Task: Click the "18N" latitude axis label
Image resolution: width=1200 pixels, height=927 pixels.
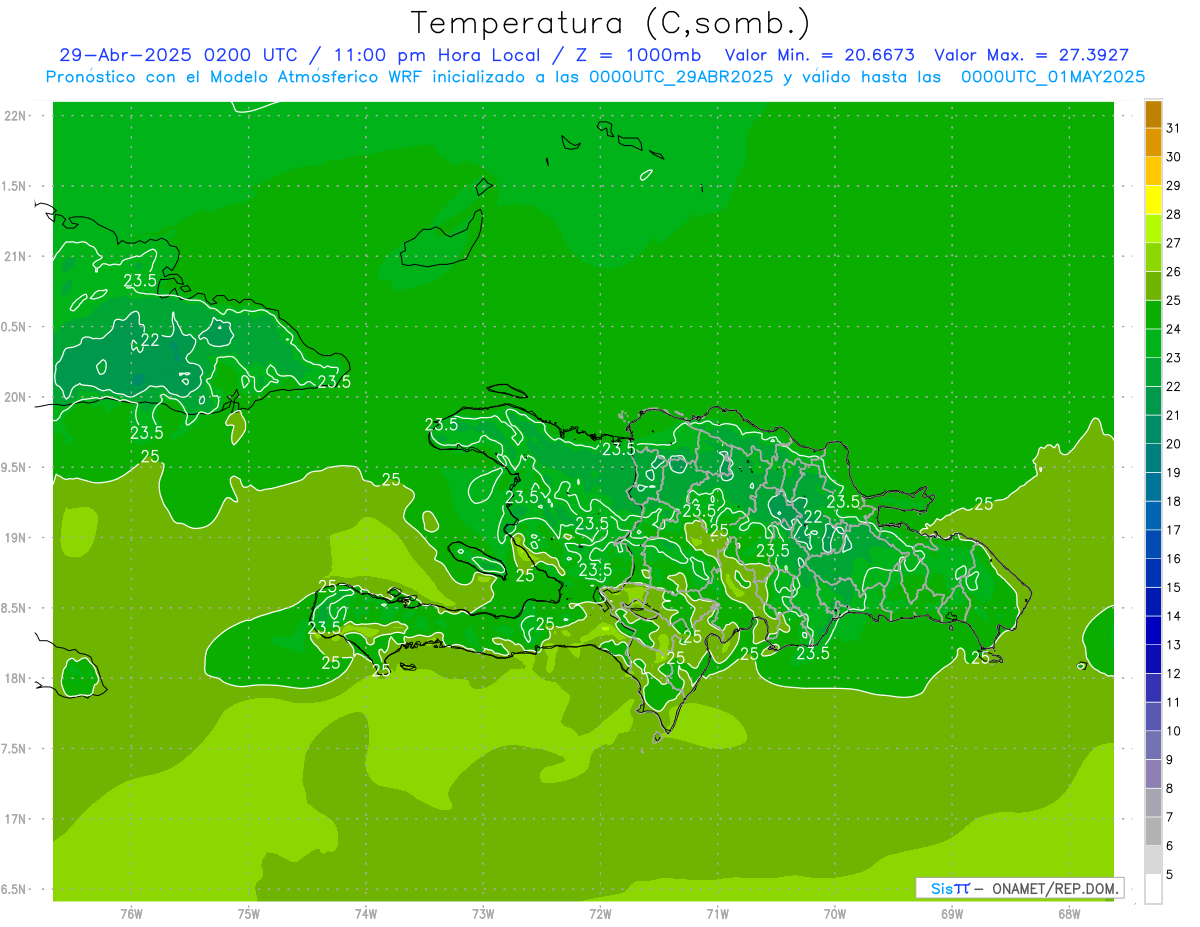Action: (15, 678)
